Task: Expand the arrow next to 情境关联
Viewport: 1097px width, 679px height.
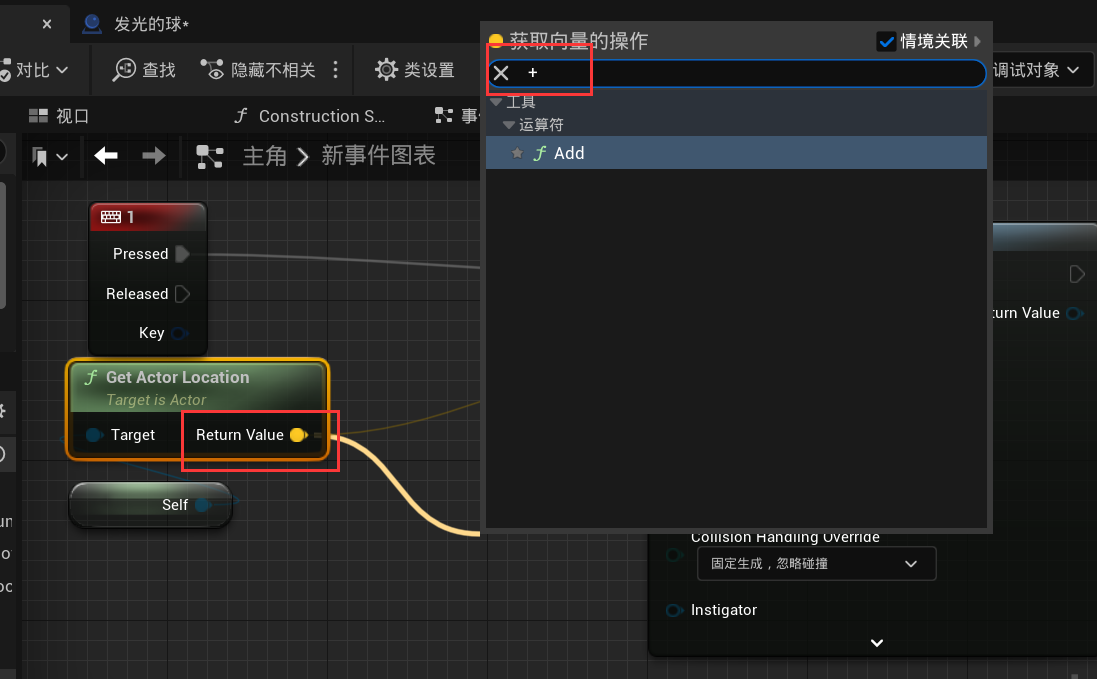Action: coord(977,41)
